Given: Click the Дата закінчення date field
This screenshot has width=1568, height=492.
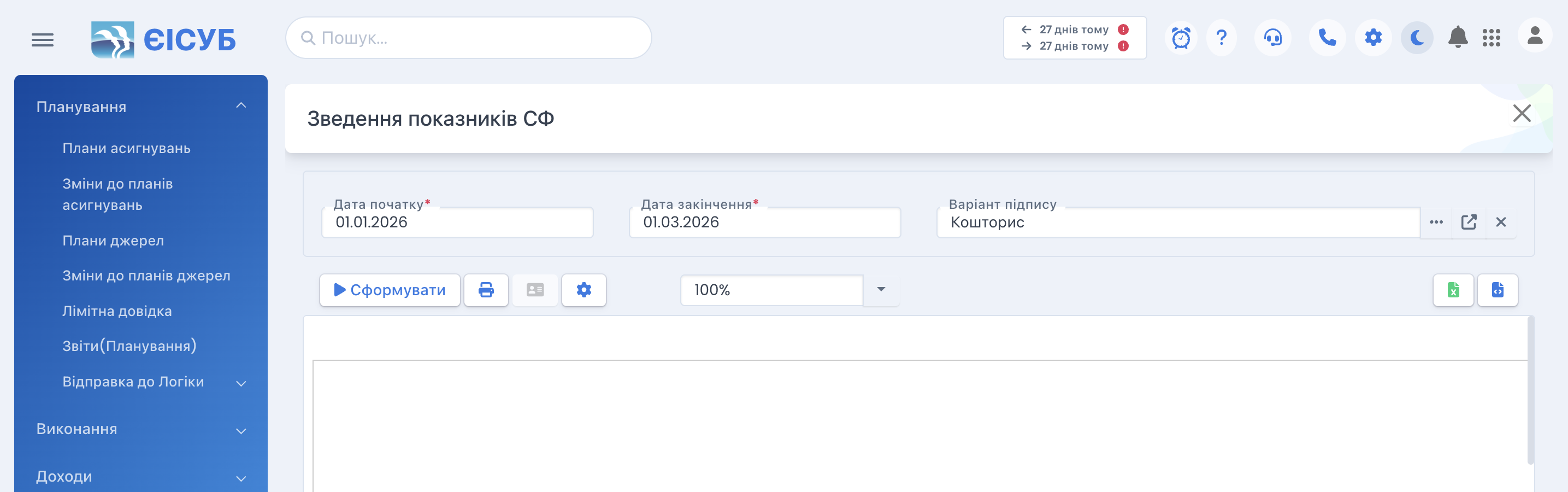Looking at the screenshot, I should 764,222.
